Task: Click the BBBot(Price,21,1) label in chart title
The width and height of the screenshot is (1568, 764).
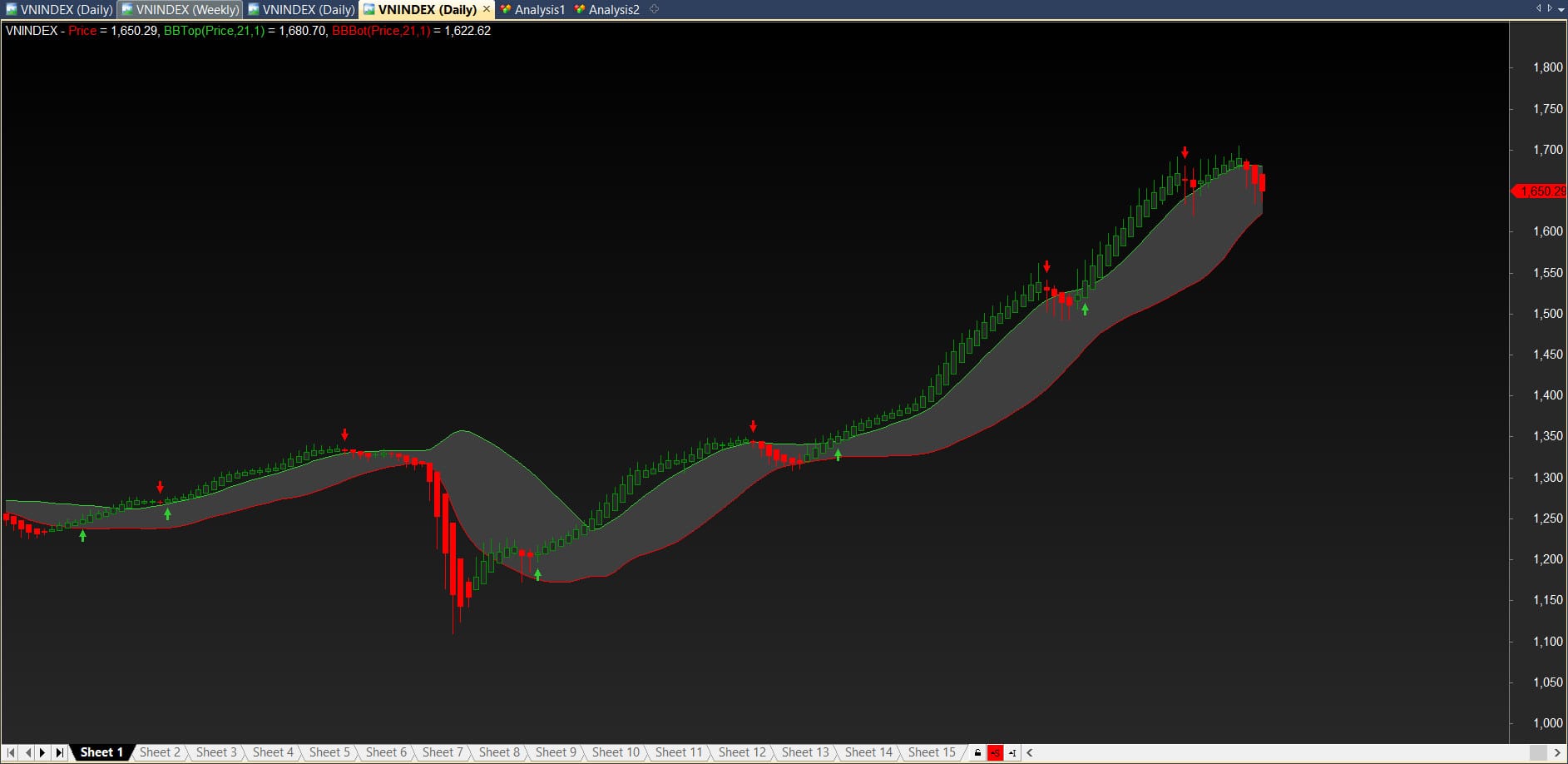Action: click(381, 31)
